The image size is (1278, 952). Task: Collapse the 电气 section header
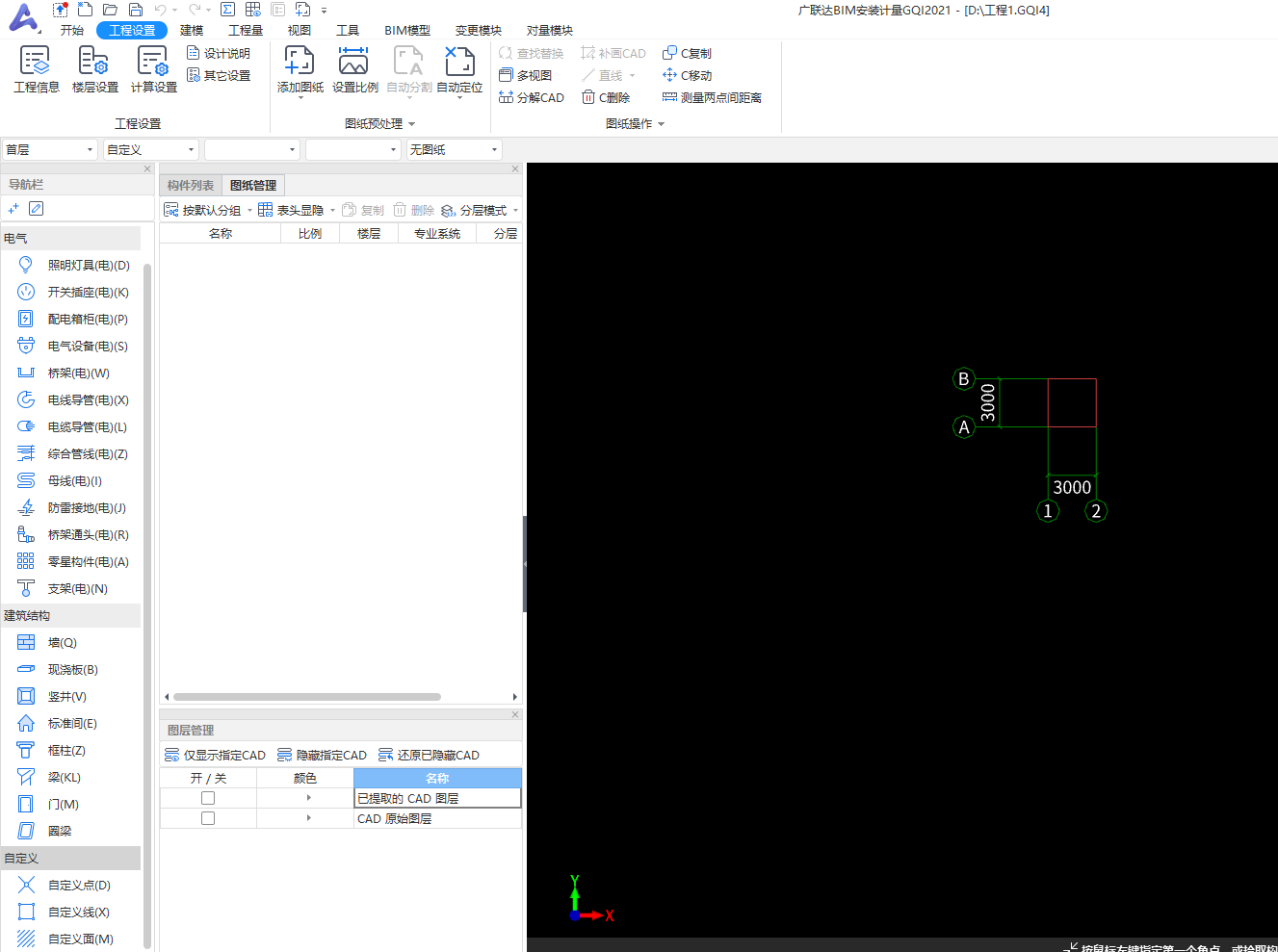71,238
